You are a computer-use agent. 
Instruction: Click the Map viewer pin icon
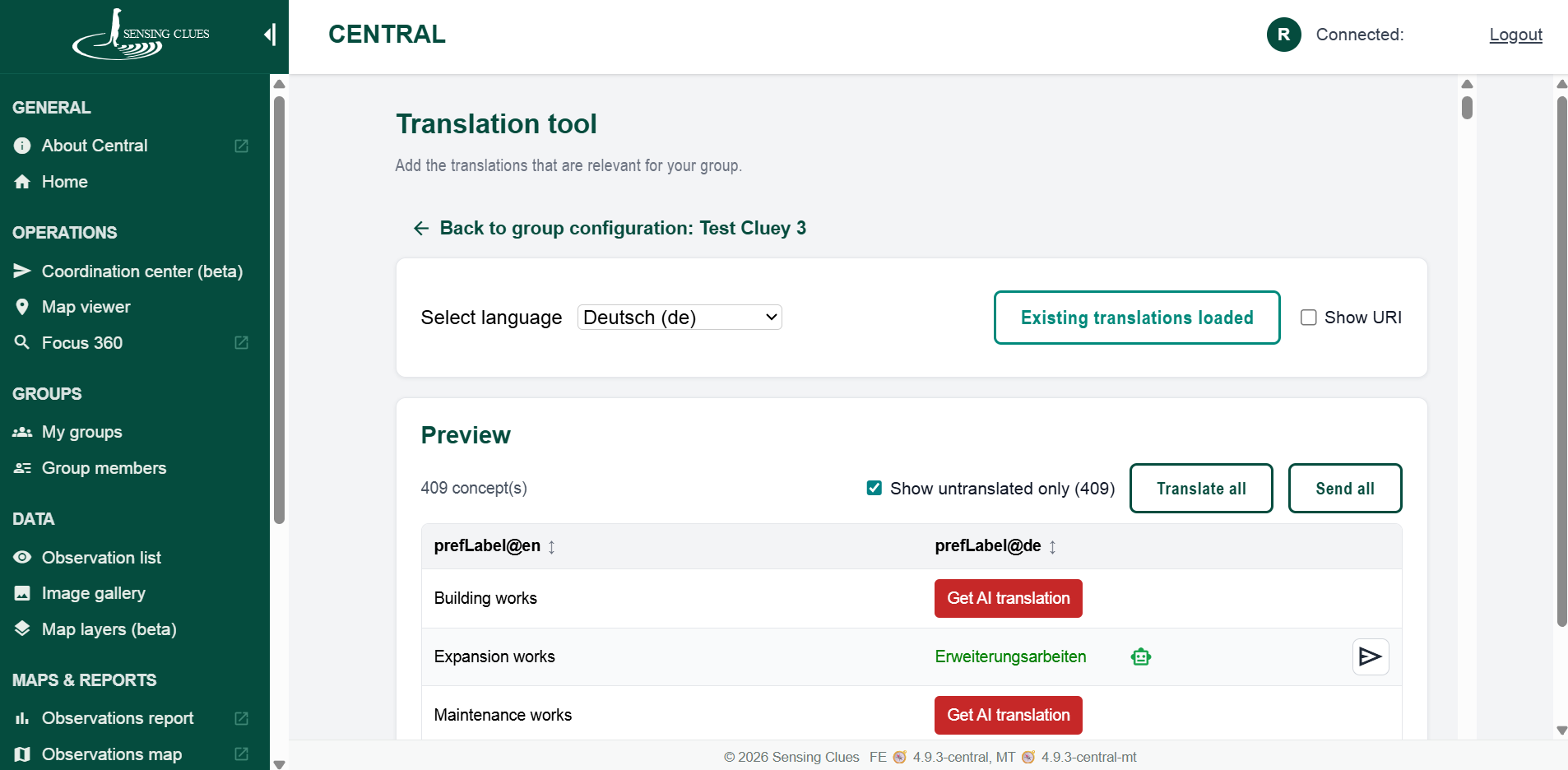[22, 307]
